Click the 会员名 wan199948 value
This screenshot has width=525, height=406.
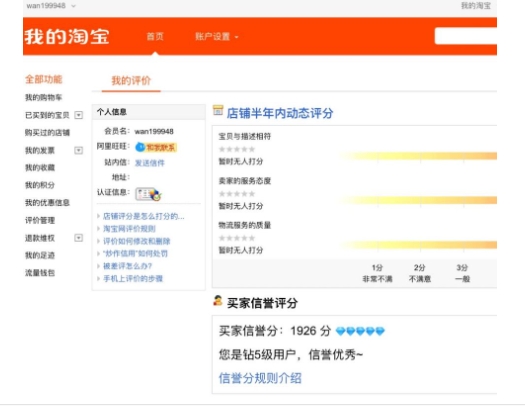[x=154, y=132]
